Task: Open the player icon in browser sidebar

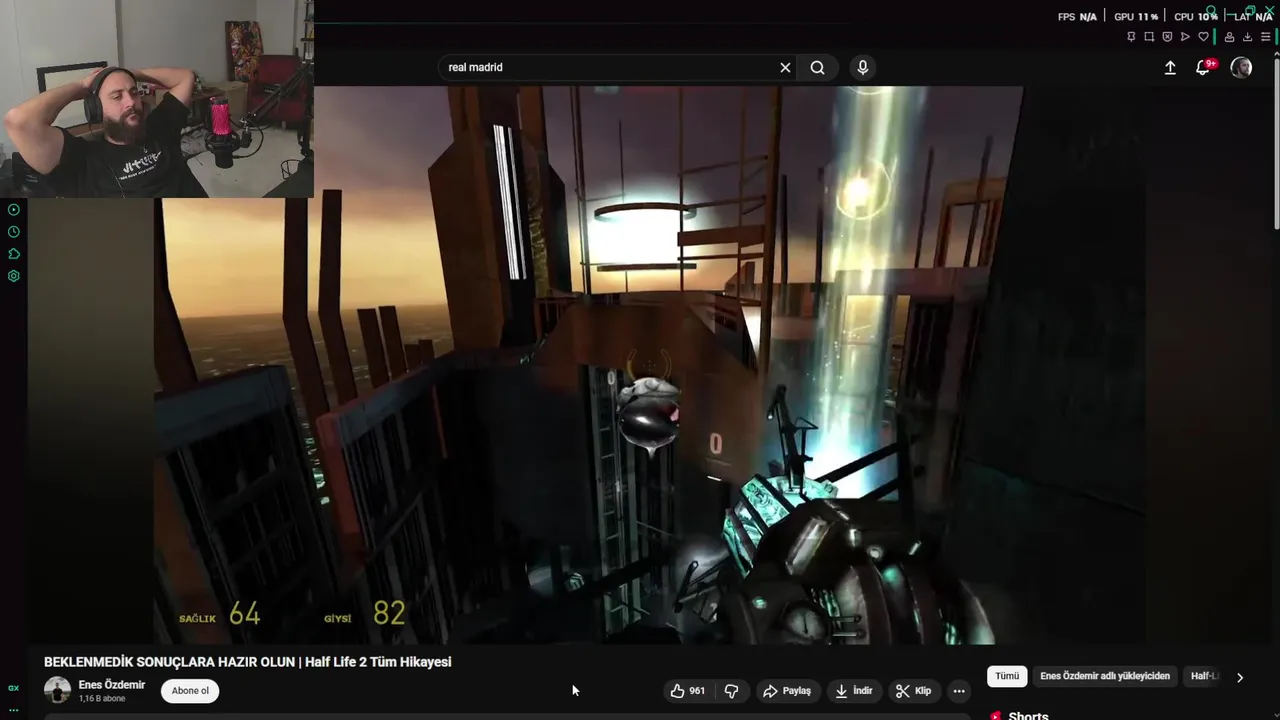Action: 14,210
